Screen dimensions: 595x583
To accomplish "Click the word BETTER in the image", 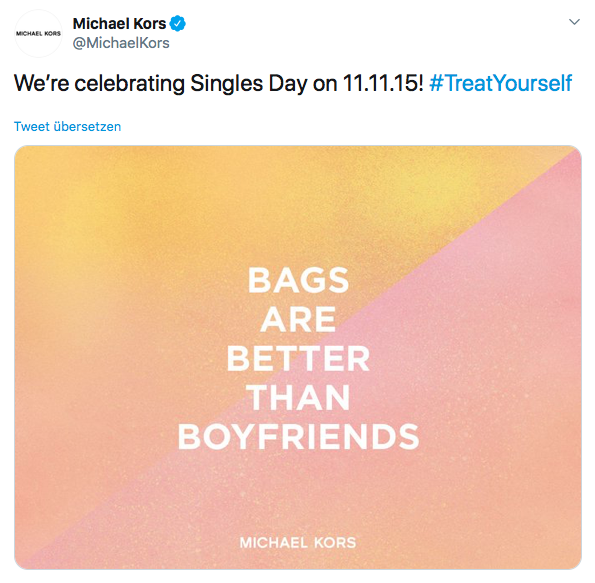I will [298, 358].
